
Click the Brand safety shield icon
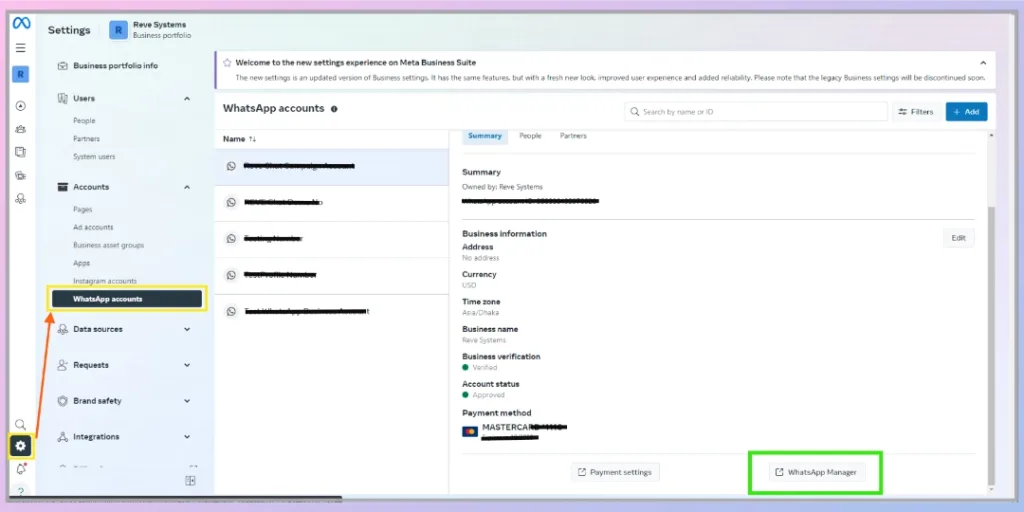63,401
